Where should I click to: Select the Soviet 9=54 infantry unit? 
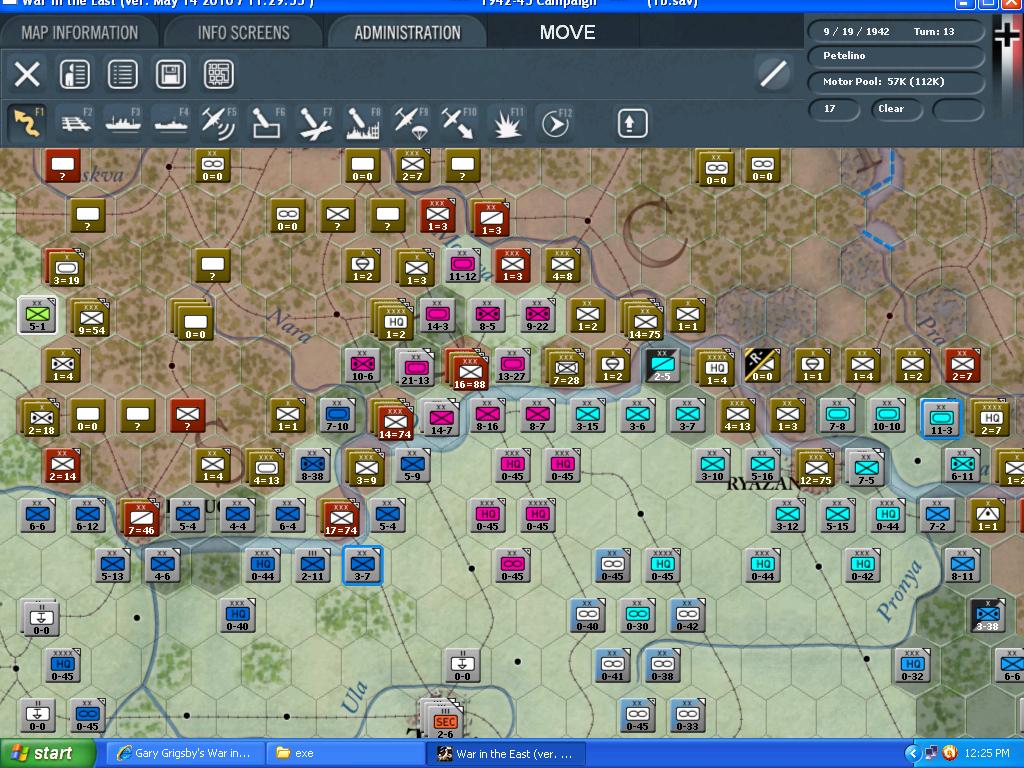pos(91,319)
